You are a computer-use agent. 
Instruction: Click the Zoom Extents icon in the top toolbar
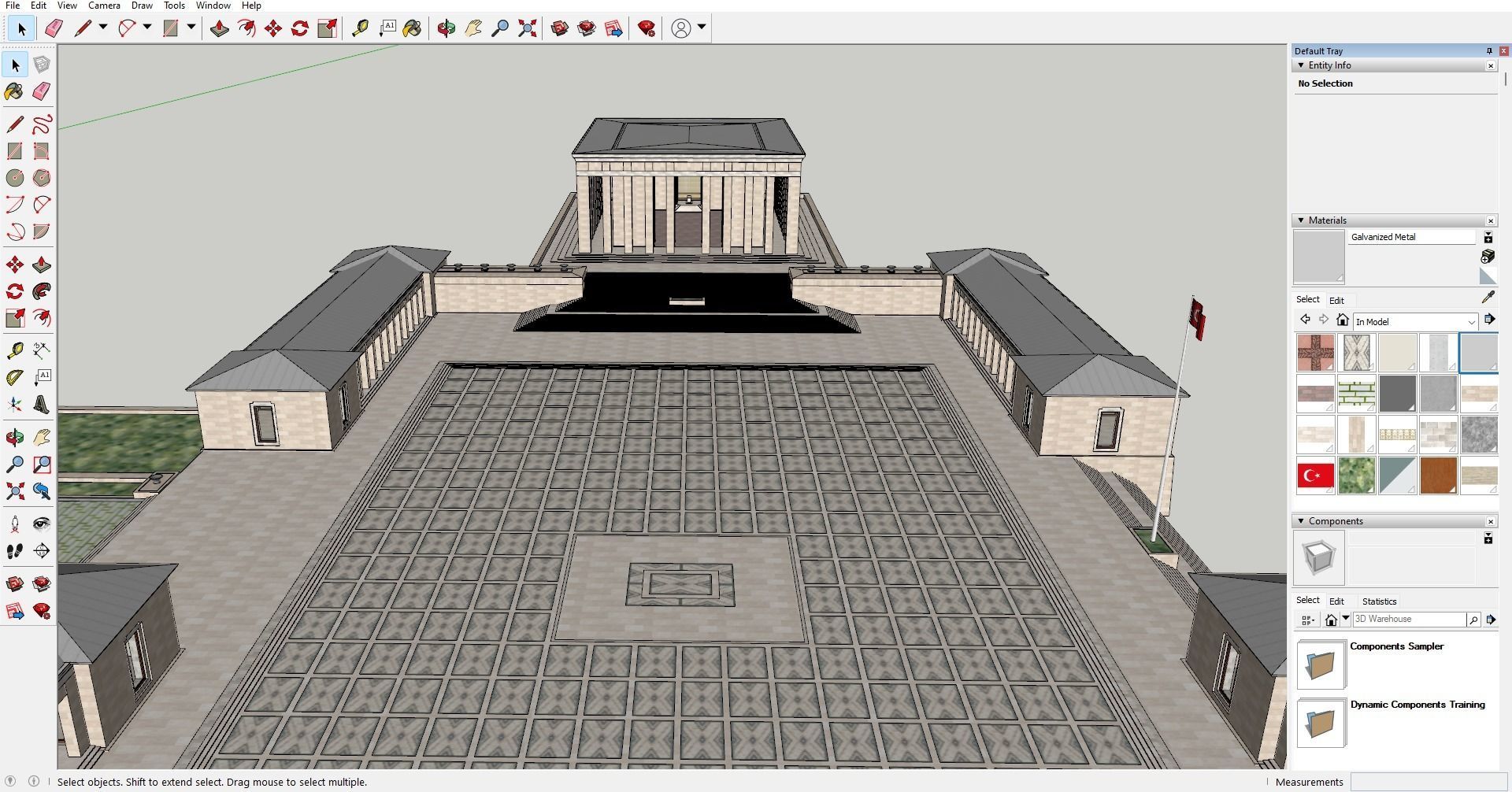coord(528,28)
